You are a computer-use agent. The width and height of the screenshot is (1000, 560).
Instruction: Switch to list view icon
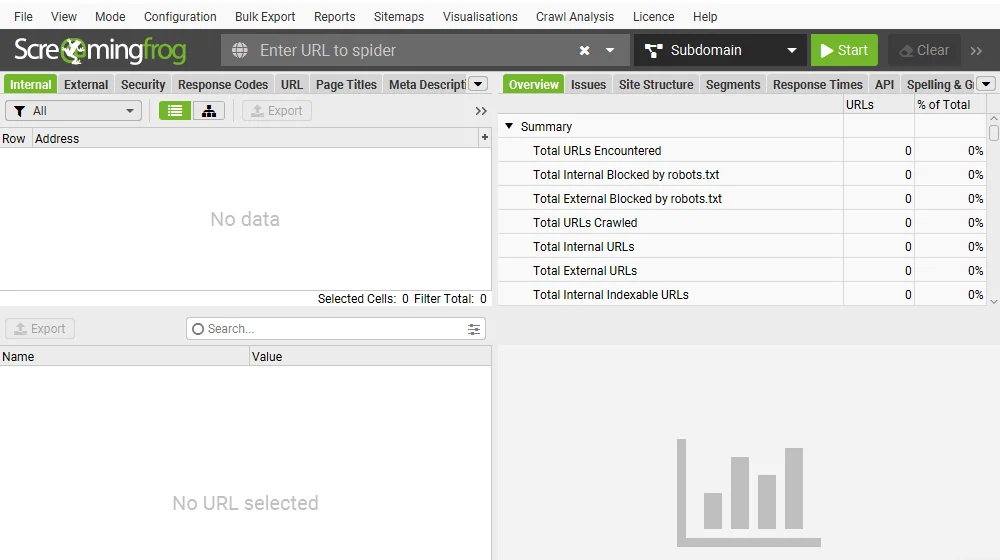pos(175,111)
